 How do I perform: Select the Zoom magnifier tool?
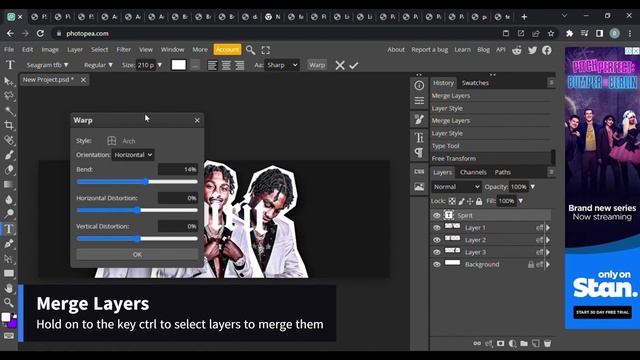(x=9, y=302)
